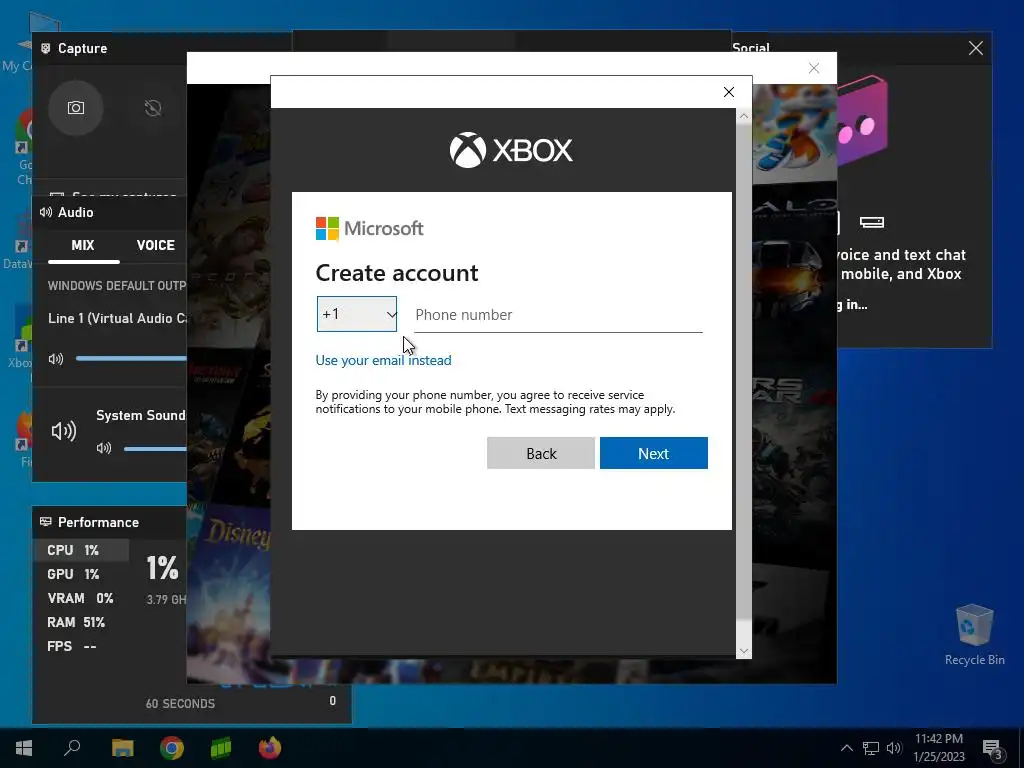1024x768 pixels.
Task: Click the 'Create account' heading
Action: [x=397, y=273]
